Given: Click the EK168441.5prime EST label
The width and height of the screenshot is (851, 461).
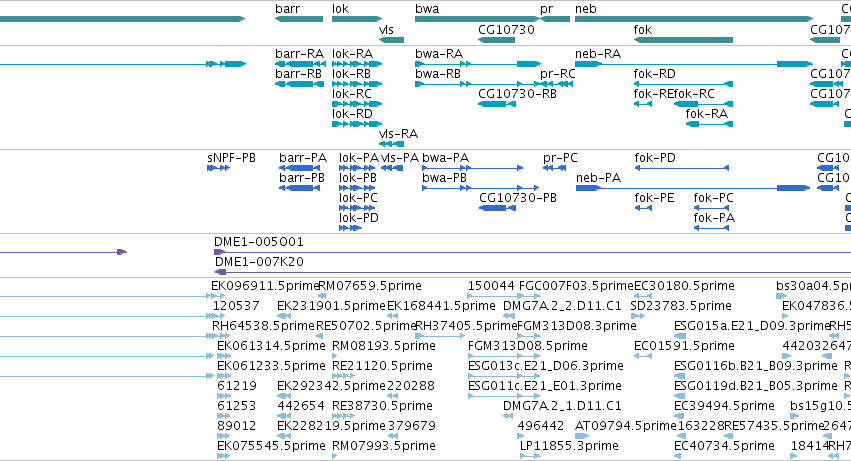Looking at the screenshot, I should 441,306.
